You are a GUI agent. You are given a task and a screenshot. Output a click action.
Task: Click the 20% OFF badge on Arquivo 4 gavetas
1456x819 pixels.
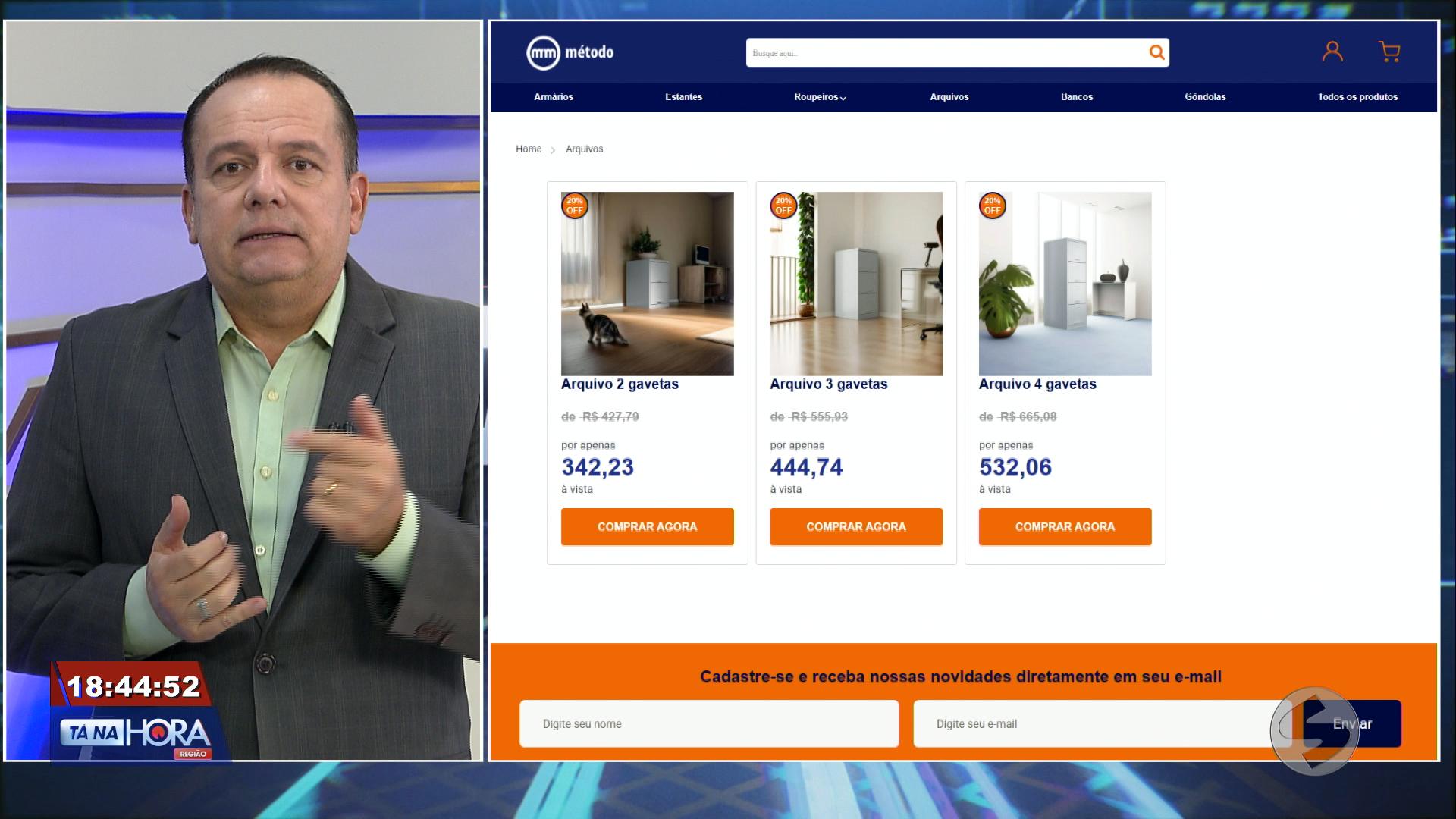point(992,206)
